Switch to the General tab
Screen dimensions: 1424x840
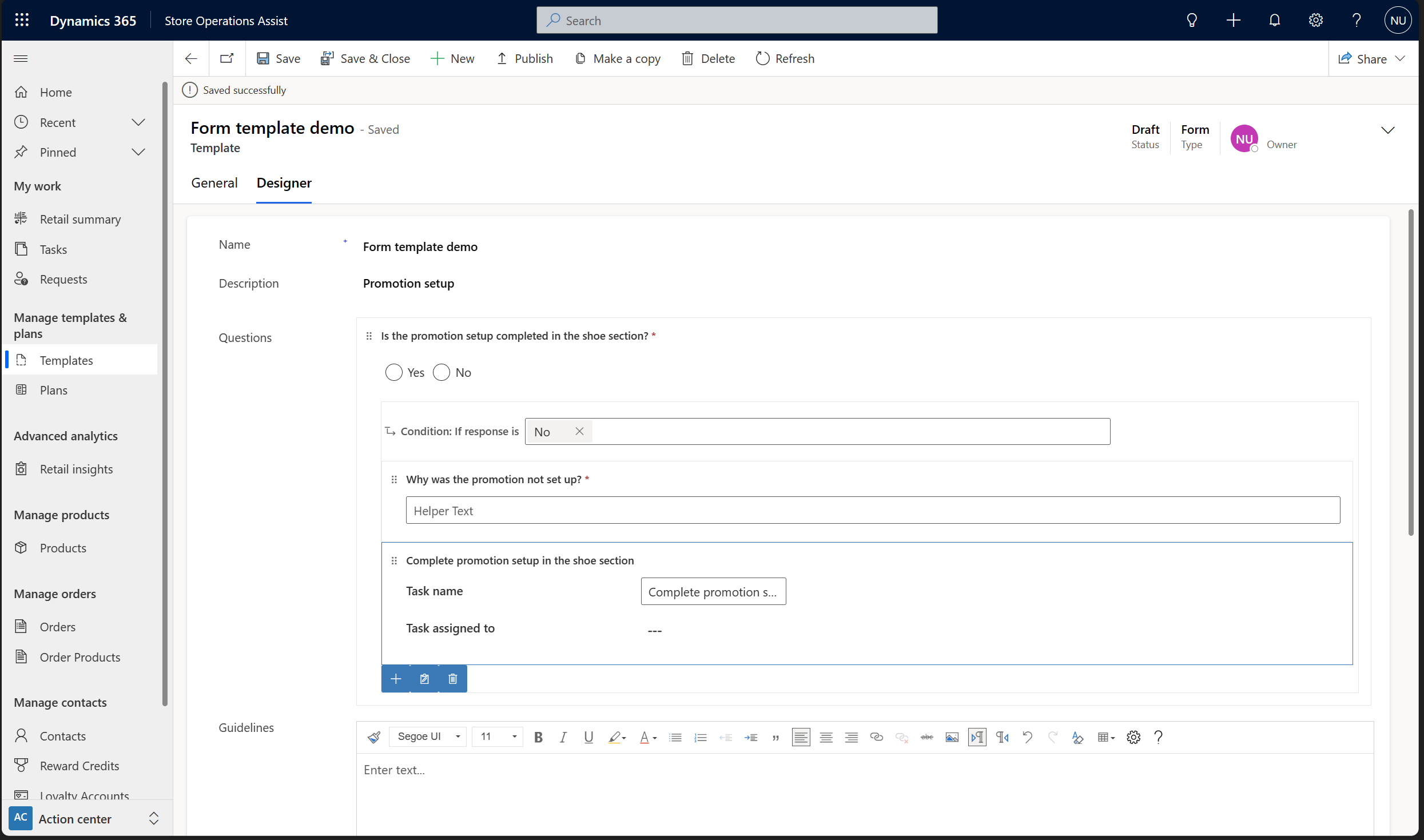coord(213,183)
